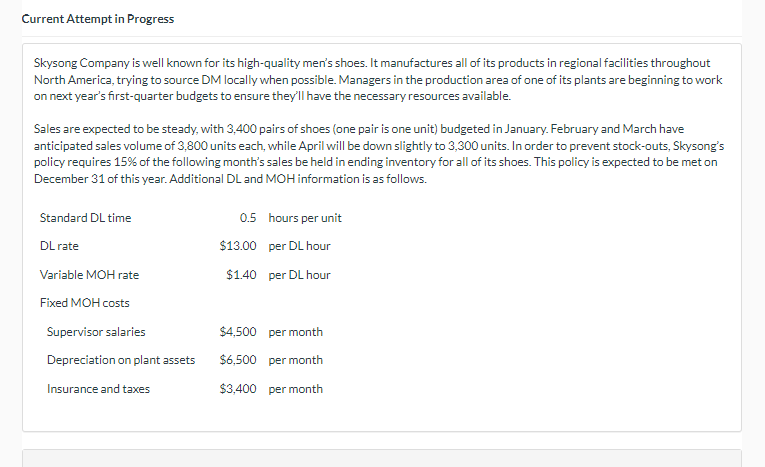The image size is (765, 467).
Task: Click the Insurance and taxes label
Action: pyautogui.click(x=98, y=389)
